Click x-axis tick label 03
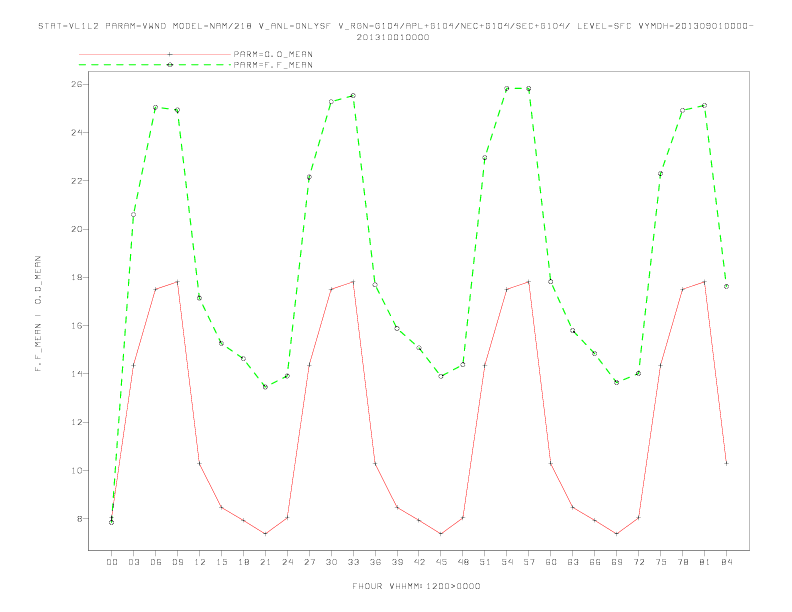This screenshot has height=612, width=792. (x=133, y=562)
